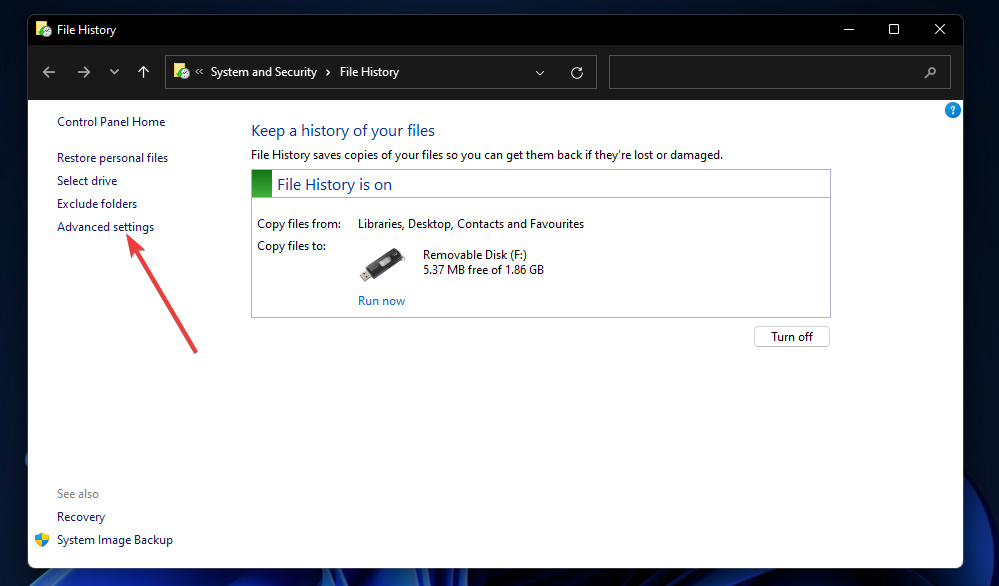The height and width of the screenshot is (586, 999).
Task: Turn off File History
Action: tap(792, 337)
